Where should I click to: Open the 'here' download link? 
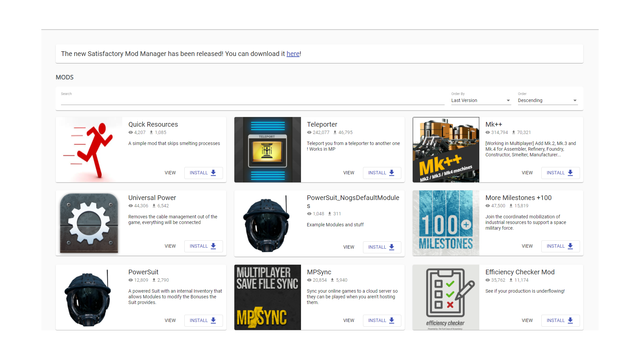tap(293, 54)
